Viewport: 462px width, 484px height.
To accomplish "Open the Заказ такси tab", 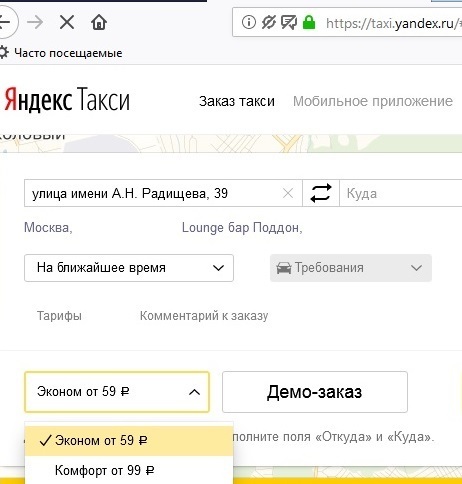I will pyautogui.click(x=237, y=101).
